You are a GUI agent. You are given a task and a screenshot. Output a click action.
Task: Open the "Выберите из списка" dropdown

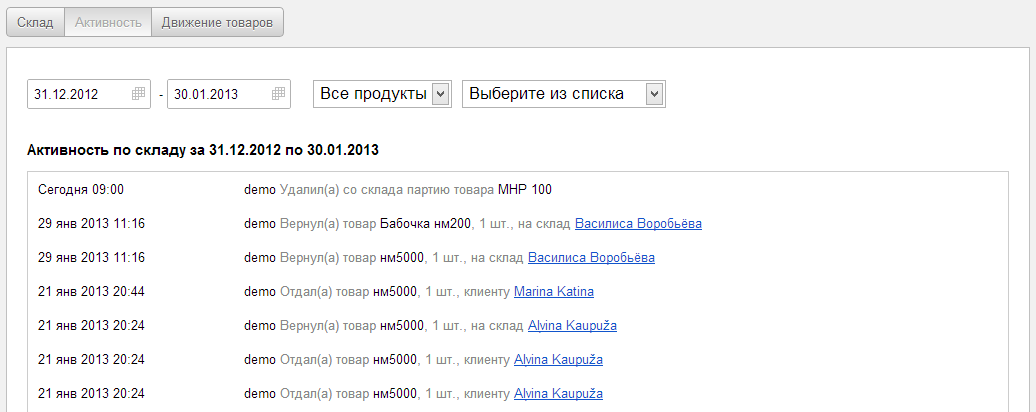564,94
